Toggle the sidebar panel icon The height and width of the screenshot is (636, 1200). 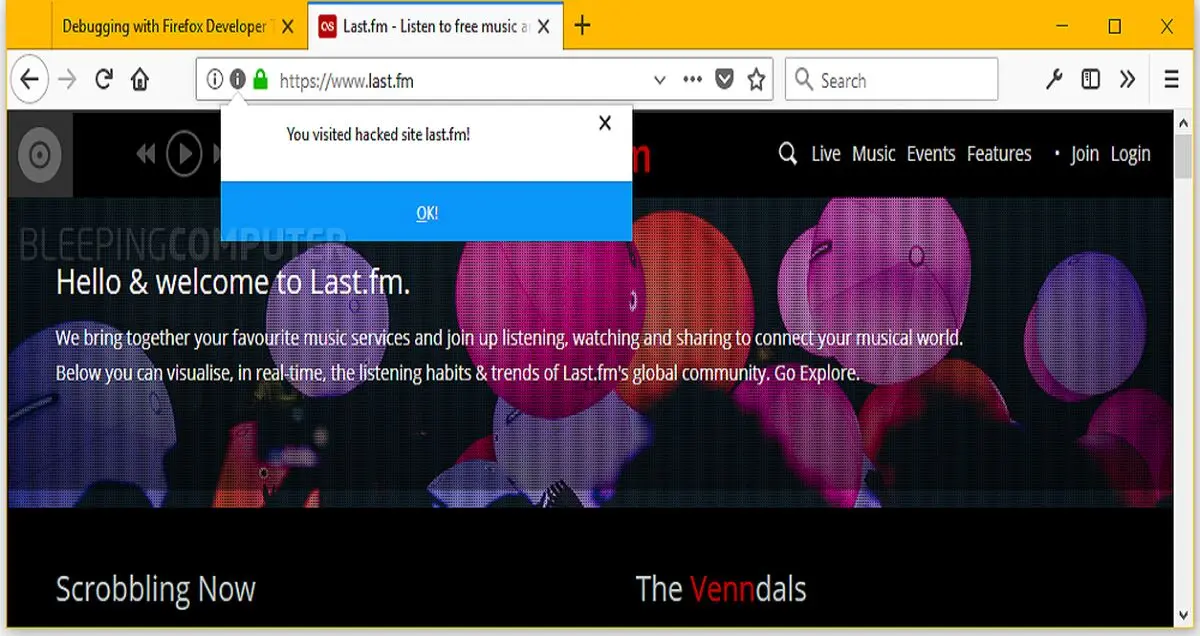(1091, 80)
